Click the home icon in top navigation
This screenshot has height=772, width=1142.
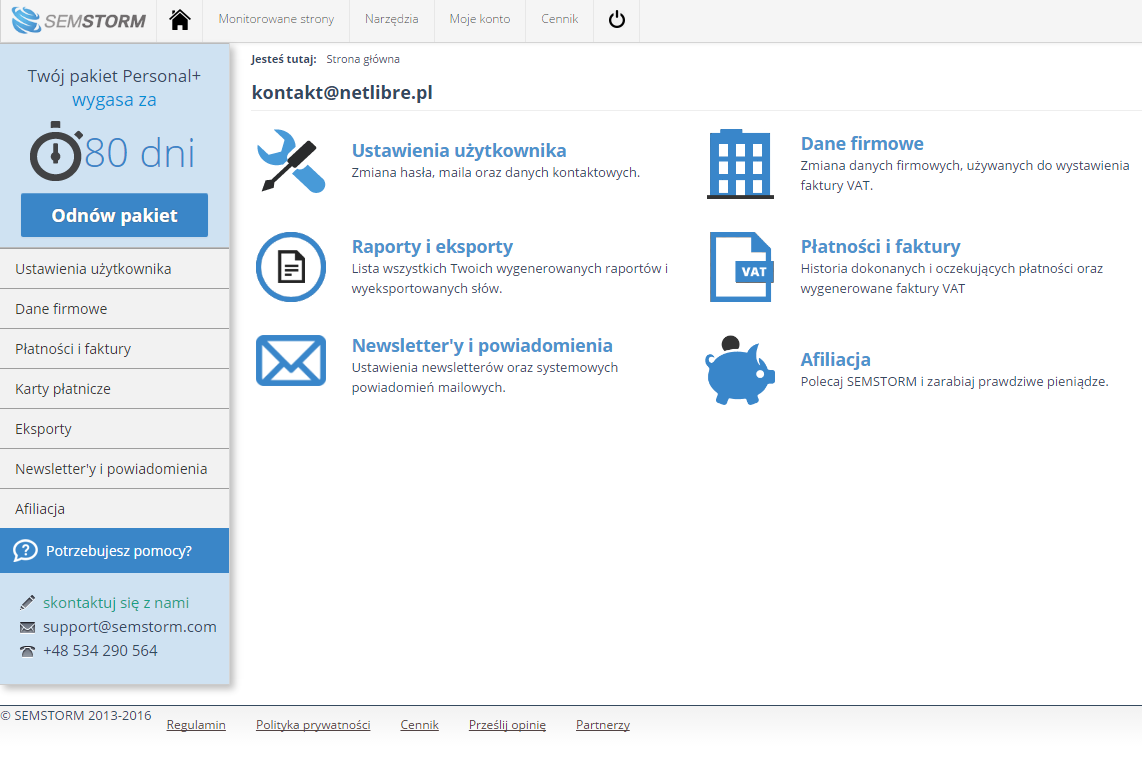point(180,20)
